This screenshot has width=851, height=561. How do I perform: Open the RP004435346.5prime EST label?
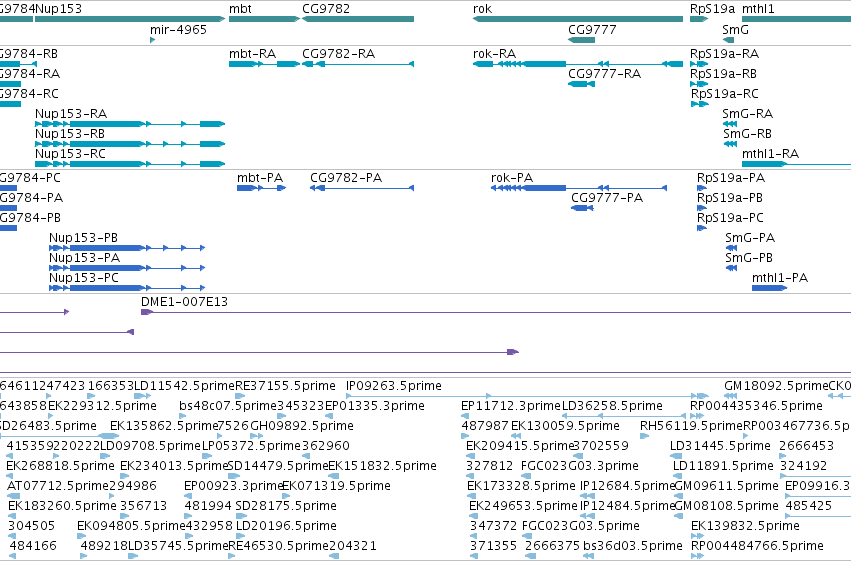click(x=757, y=406)
